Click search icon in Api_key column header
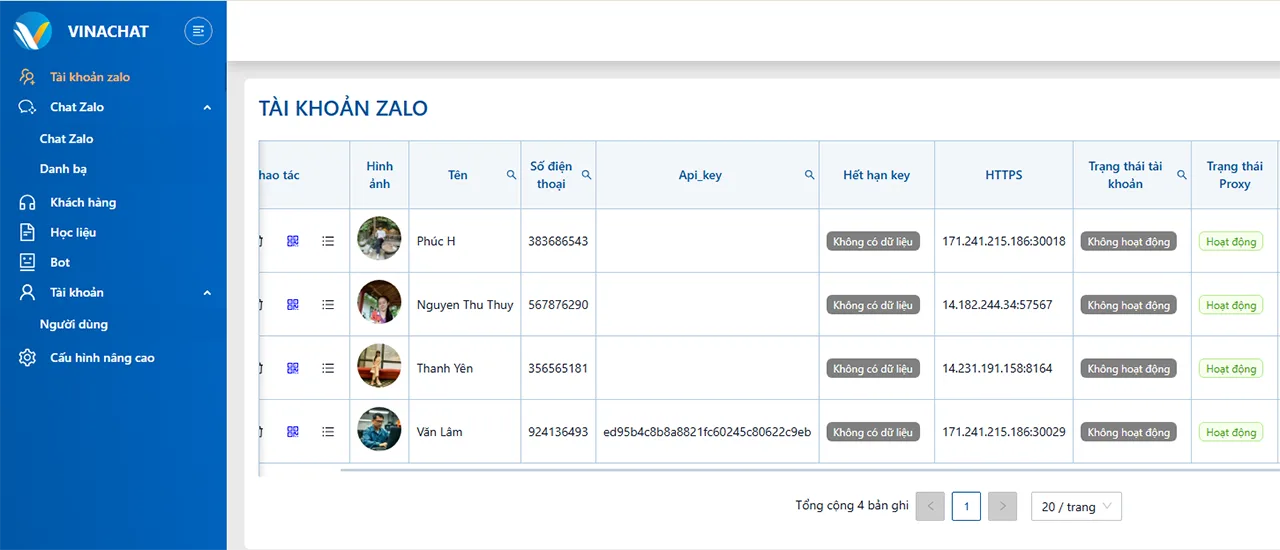Image resolution: width=1280 pixels, height=550 pixels. (x=810, y=175)
